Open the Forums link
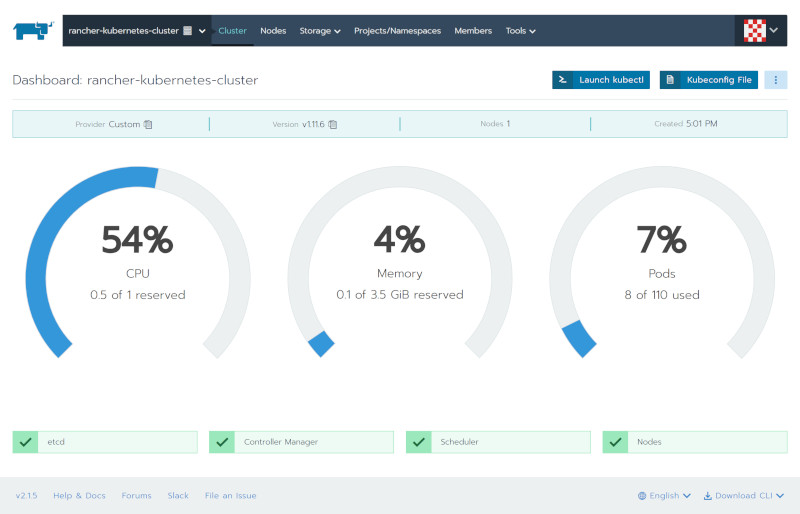Screen dimensions: 800x514 (136, 496)
